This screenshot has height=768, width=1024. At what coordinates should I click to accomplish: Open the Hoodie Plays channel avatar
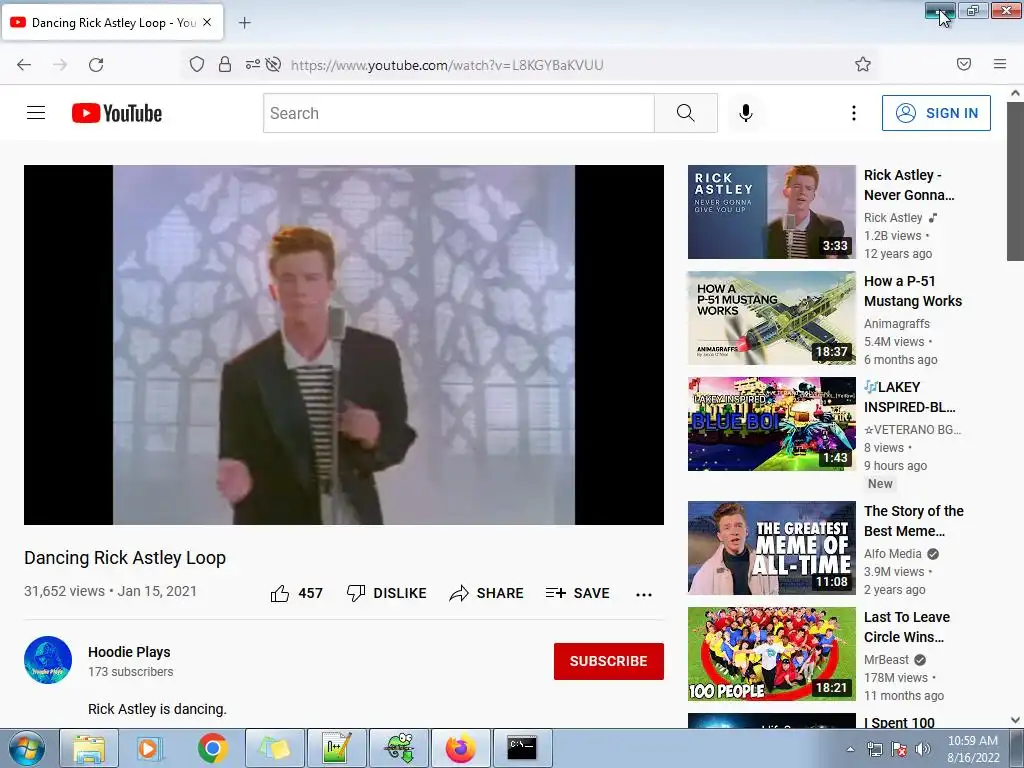(48, 660)
